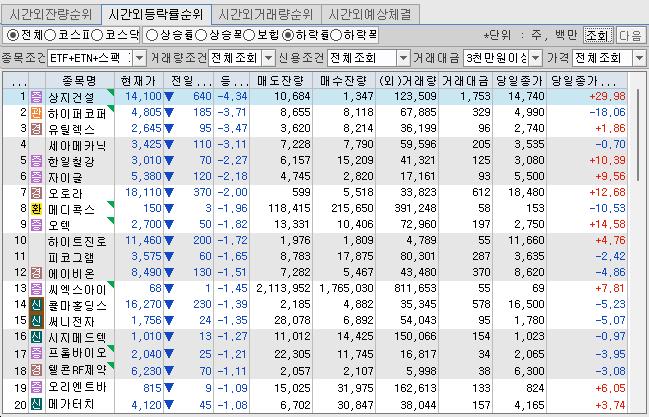Click the down arrow in 상지건설 row
The height and width of the screenshot is (417, 649).
pos(169,96)
